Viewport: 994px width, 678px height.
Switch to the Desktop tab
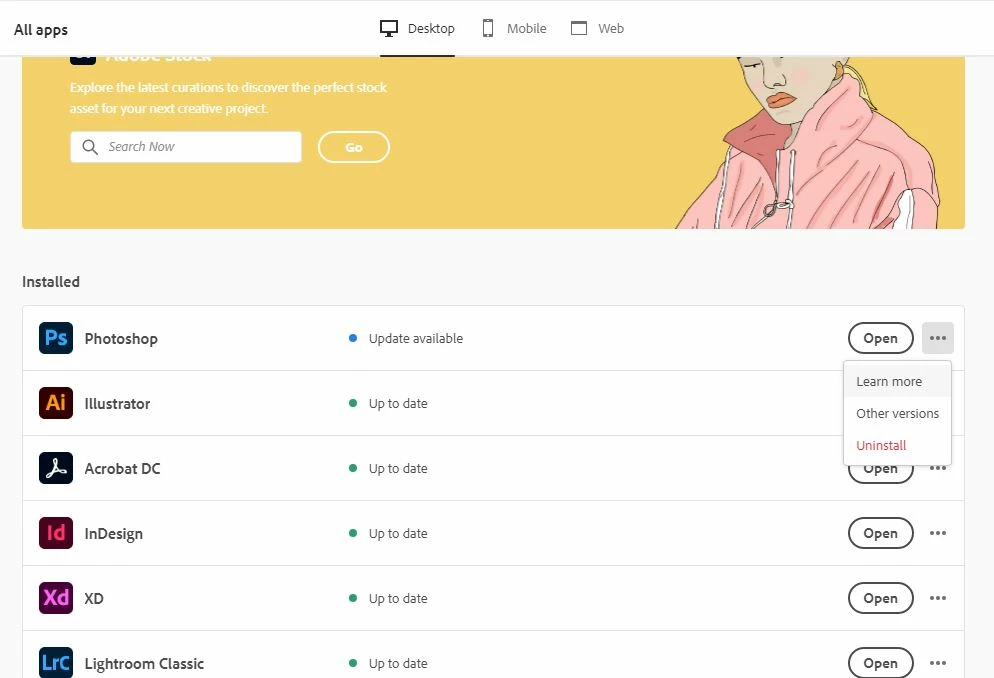click(x=417, y=29)
